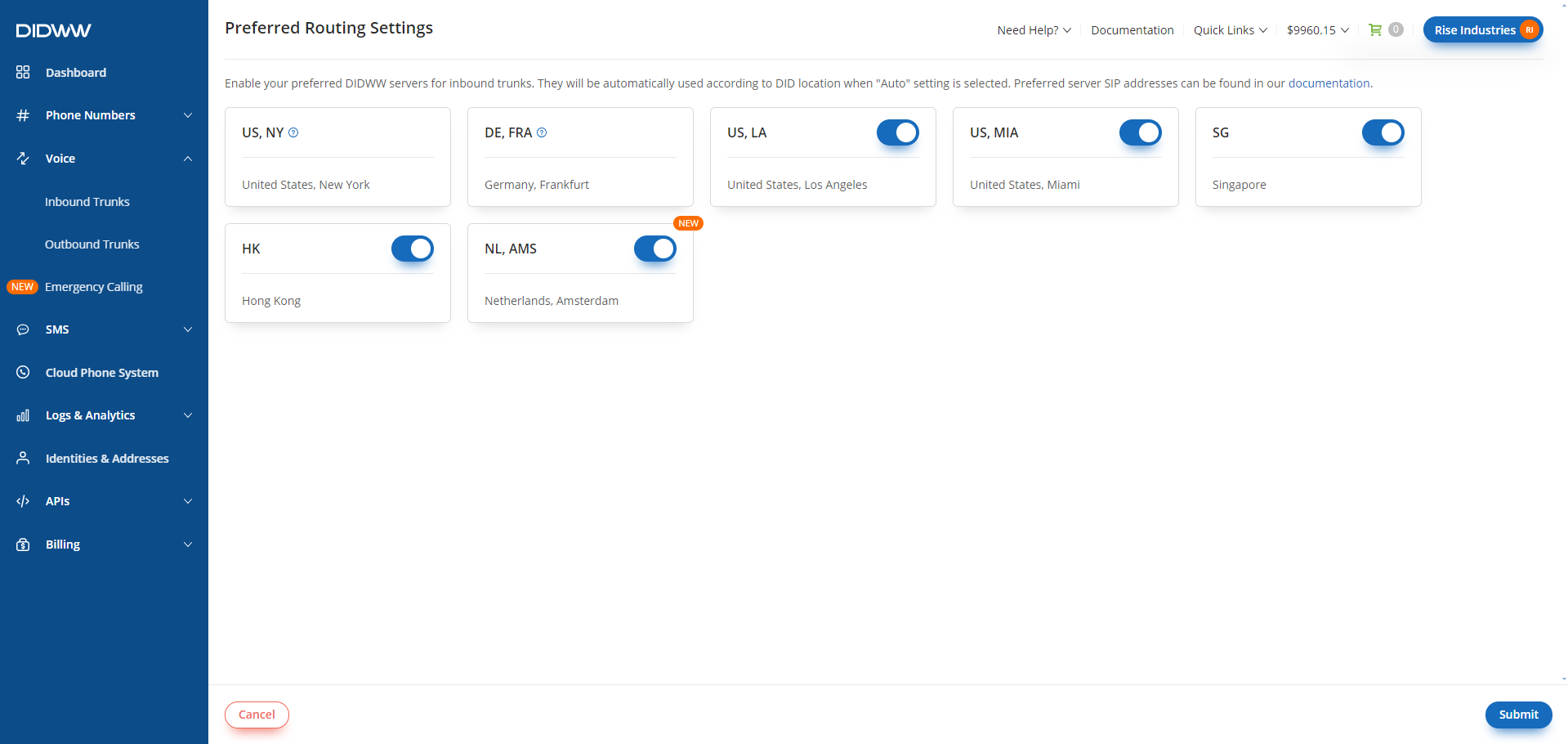This screenshot has height=744, width=1568.
Task: Click the RI avatar badge
Action: (x=1529, y=29)
